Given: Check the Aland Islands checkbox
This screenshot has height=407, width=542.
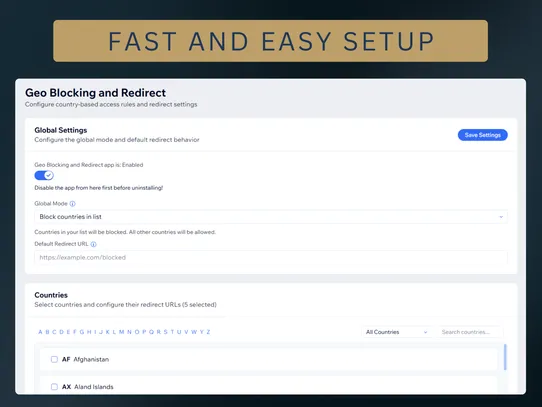Looking at the screenshot, I should (54, 387).
